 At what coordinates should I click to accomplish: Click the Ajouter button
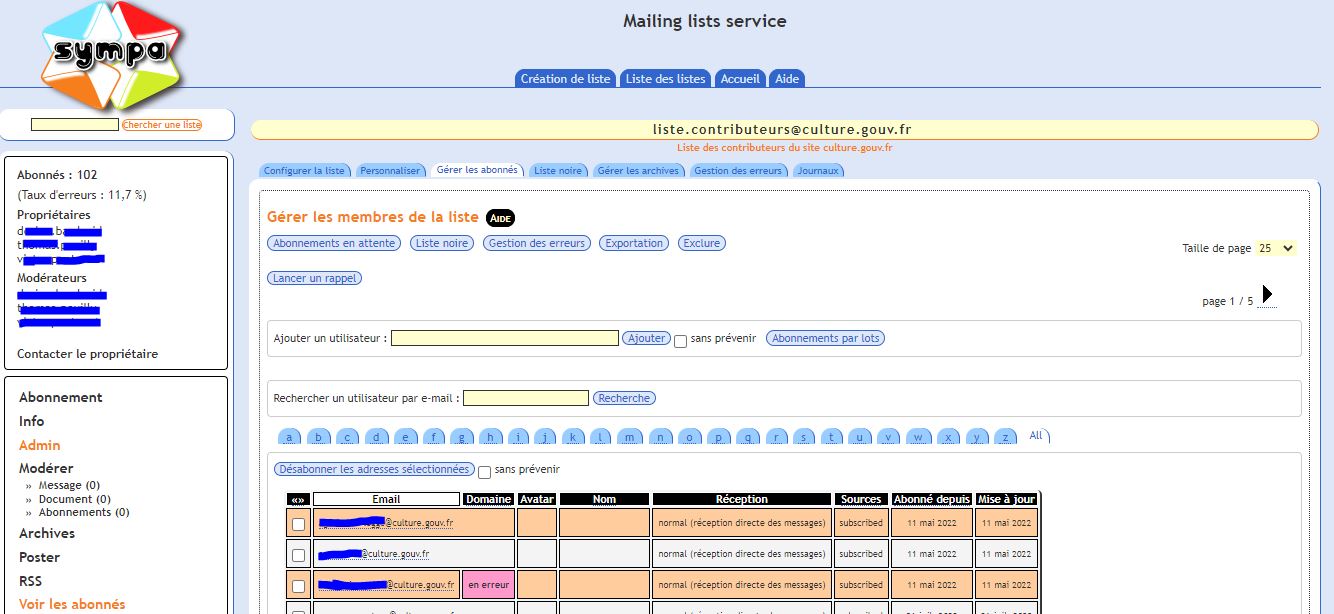click(x=646, y=338)
